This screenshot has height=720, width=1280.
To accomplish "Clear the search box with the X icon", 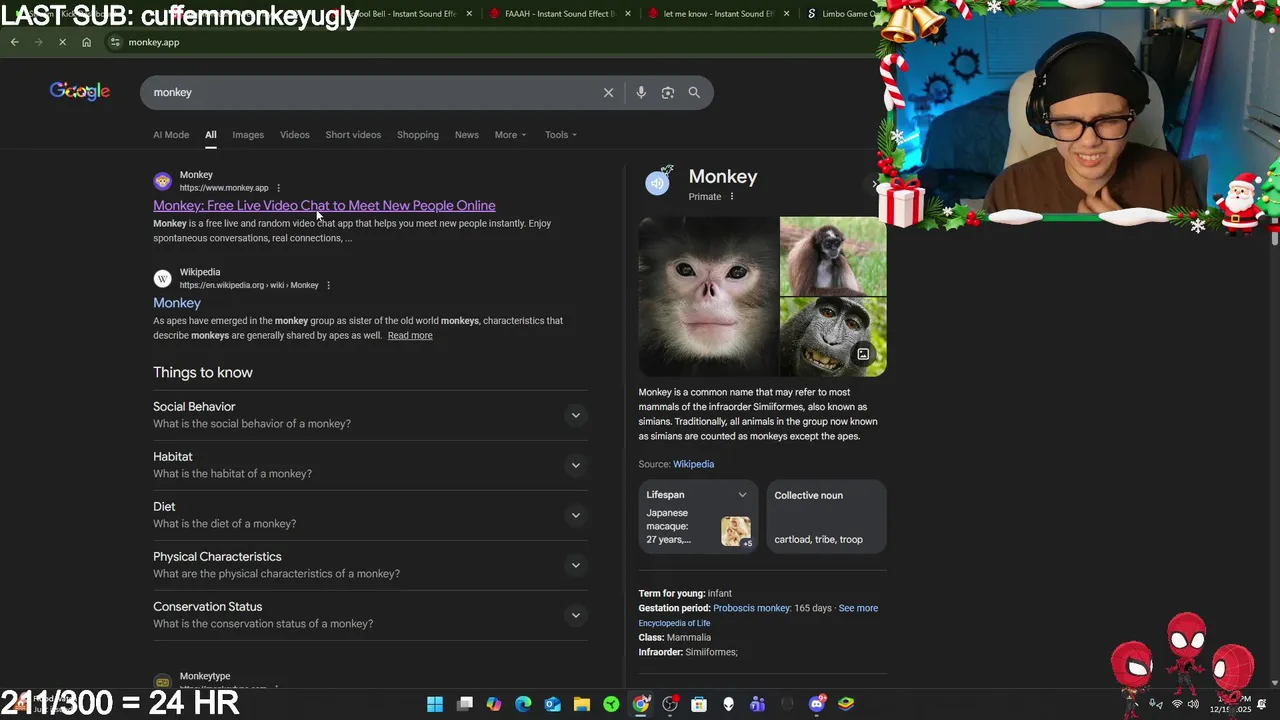I will (x=608, y=92).
